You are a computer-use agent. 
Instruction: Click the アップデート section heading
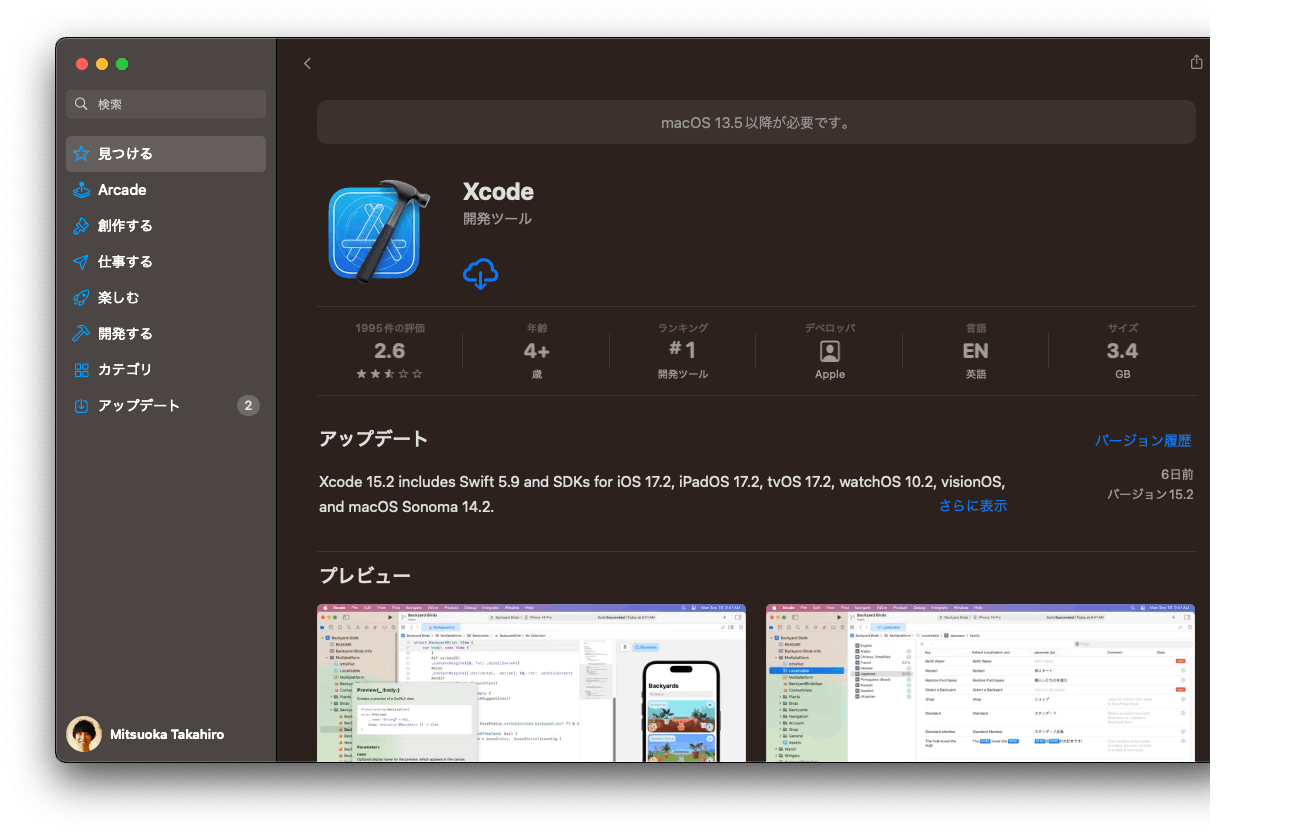[x=373, y=438]
